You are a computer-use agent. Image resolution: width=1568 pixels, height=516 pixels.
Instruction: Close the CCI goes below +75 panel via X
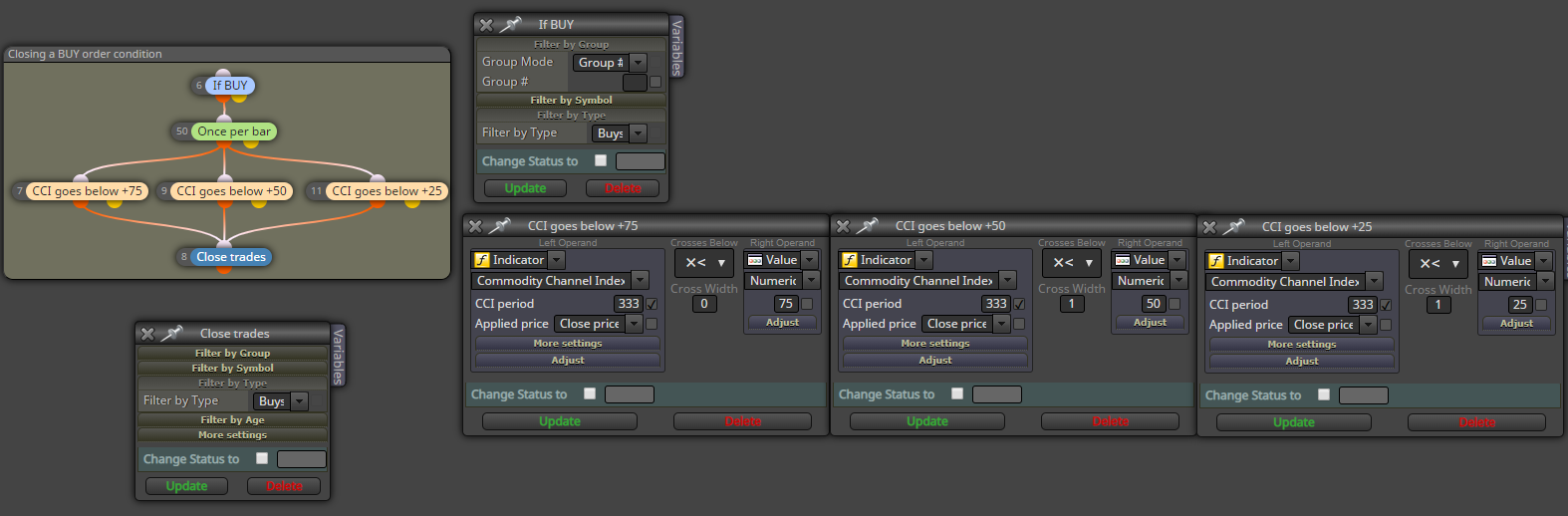point(475,227)
